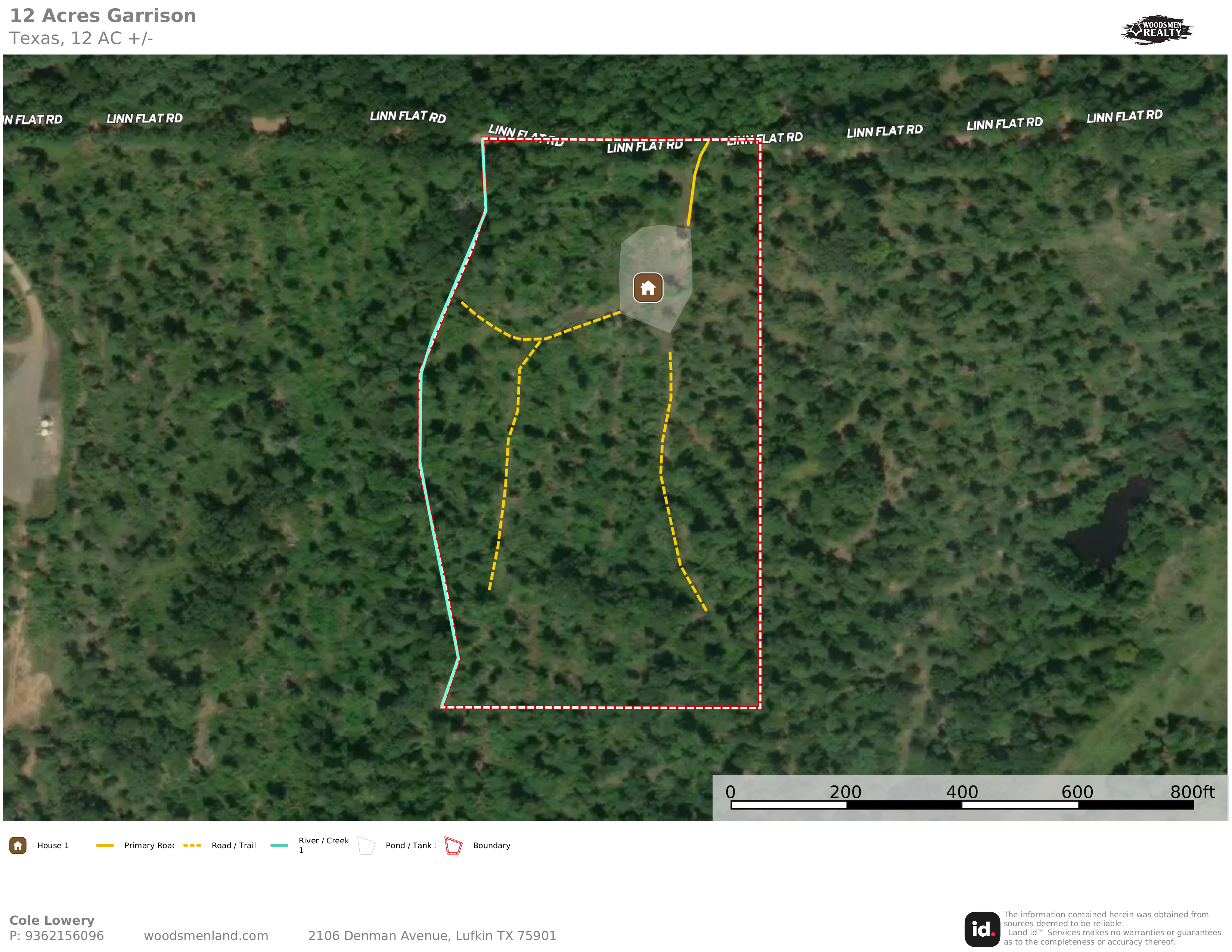
Task: Click the Boundary legend label
Action: [x=491, y=845]
